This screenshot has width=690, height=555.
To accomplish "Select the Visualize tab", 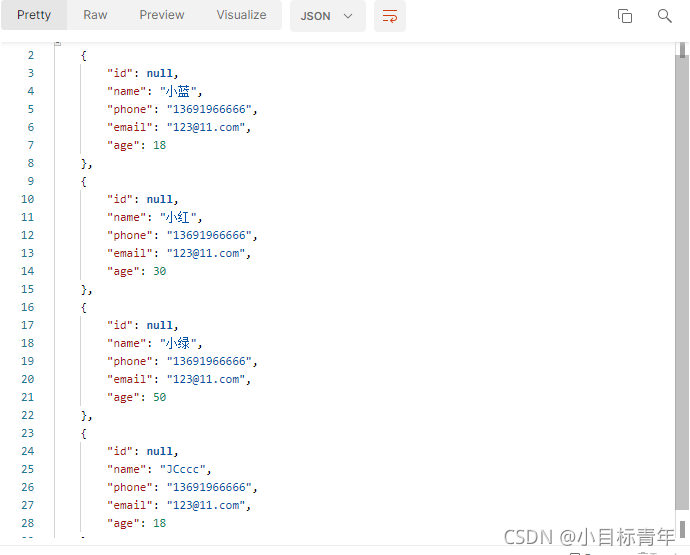I will point(241,15).
